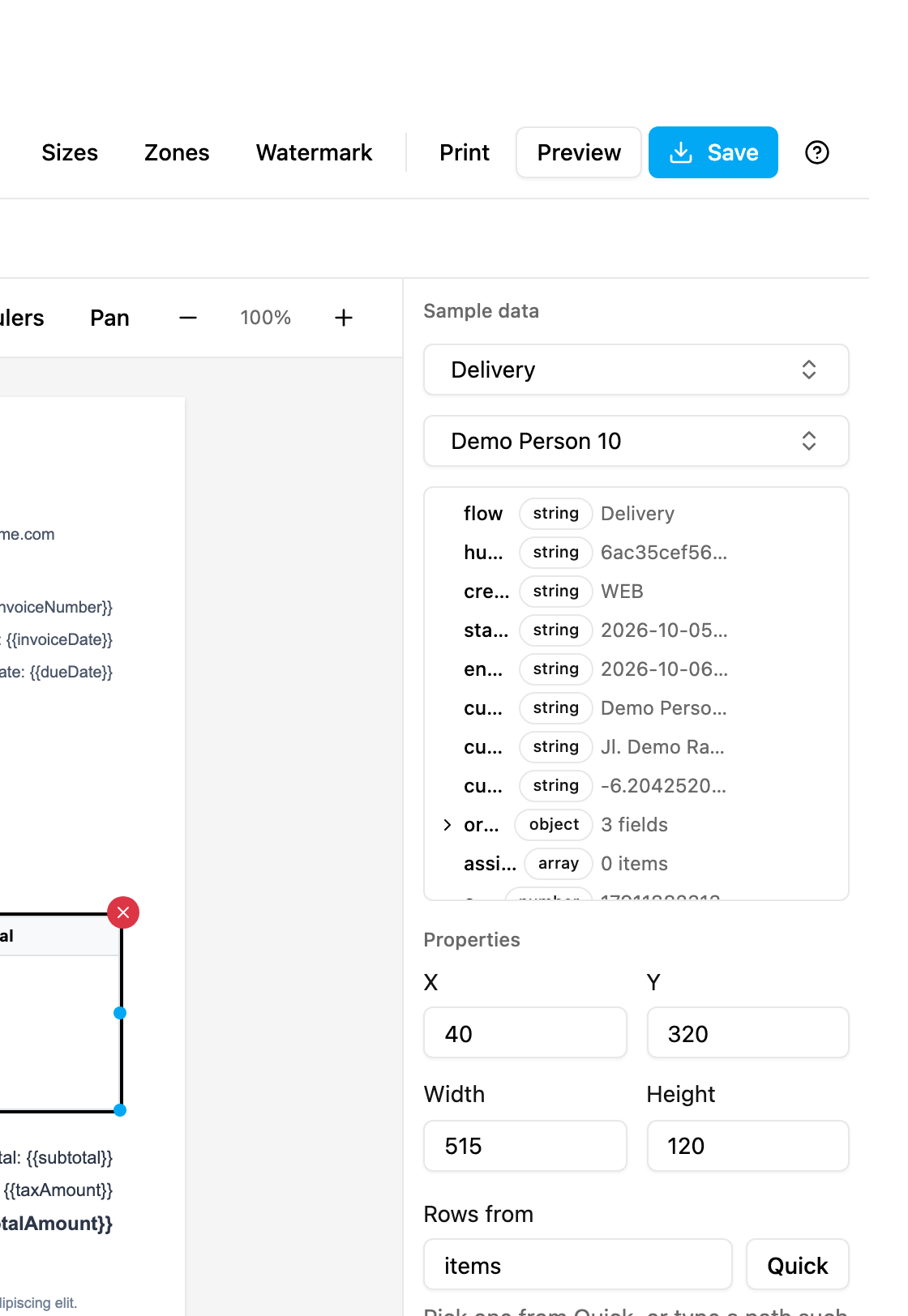Select the 'assi...' array row

[636, 864]
